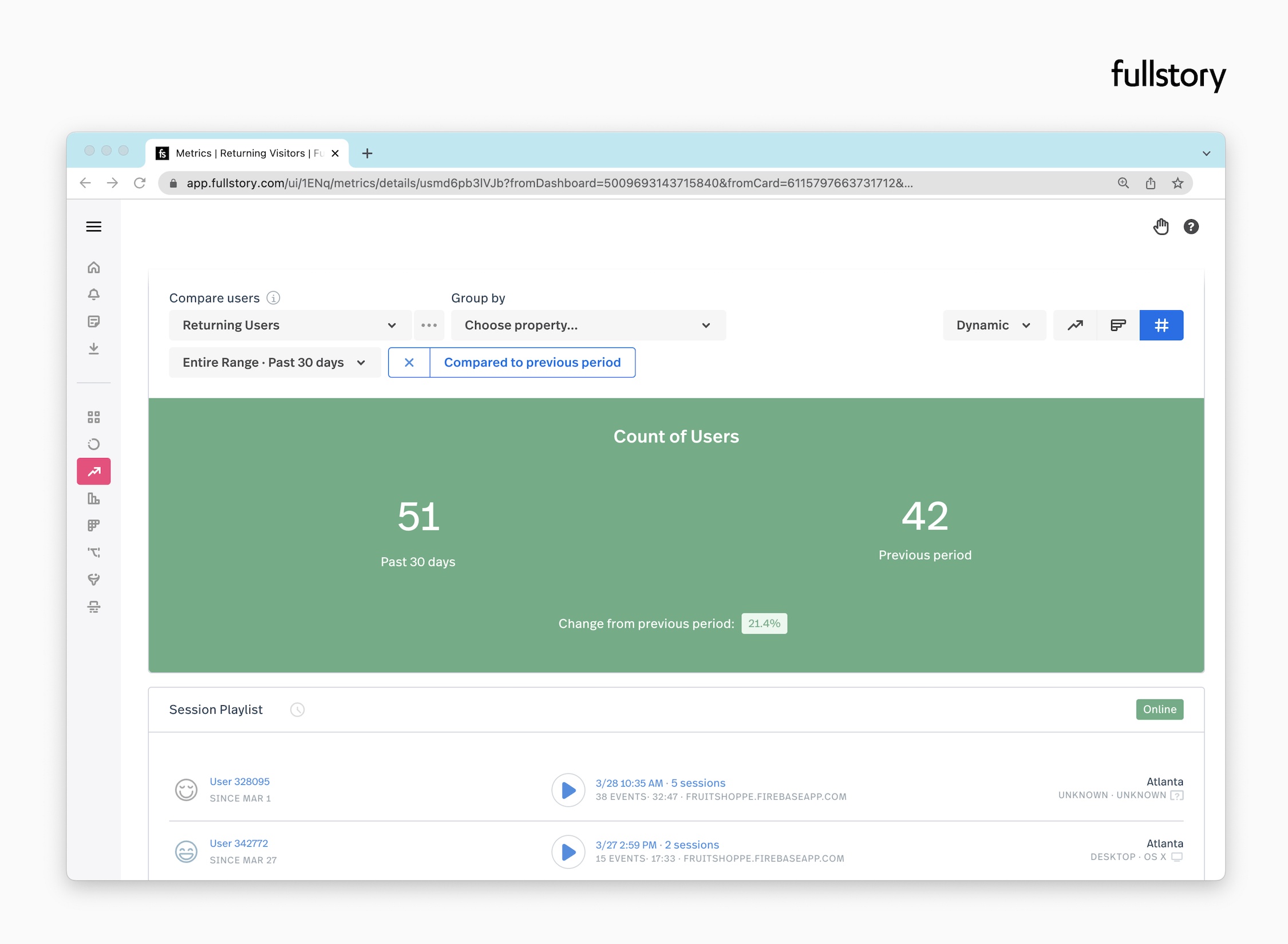Open the Entire Range Past 30 days dropdown

point(275,362)
